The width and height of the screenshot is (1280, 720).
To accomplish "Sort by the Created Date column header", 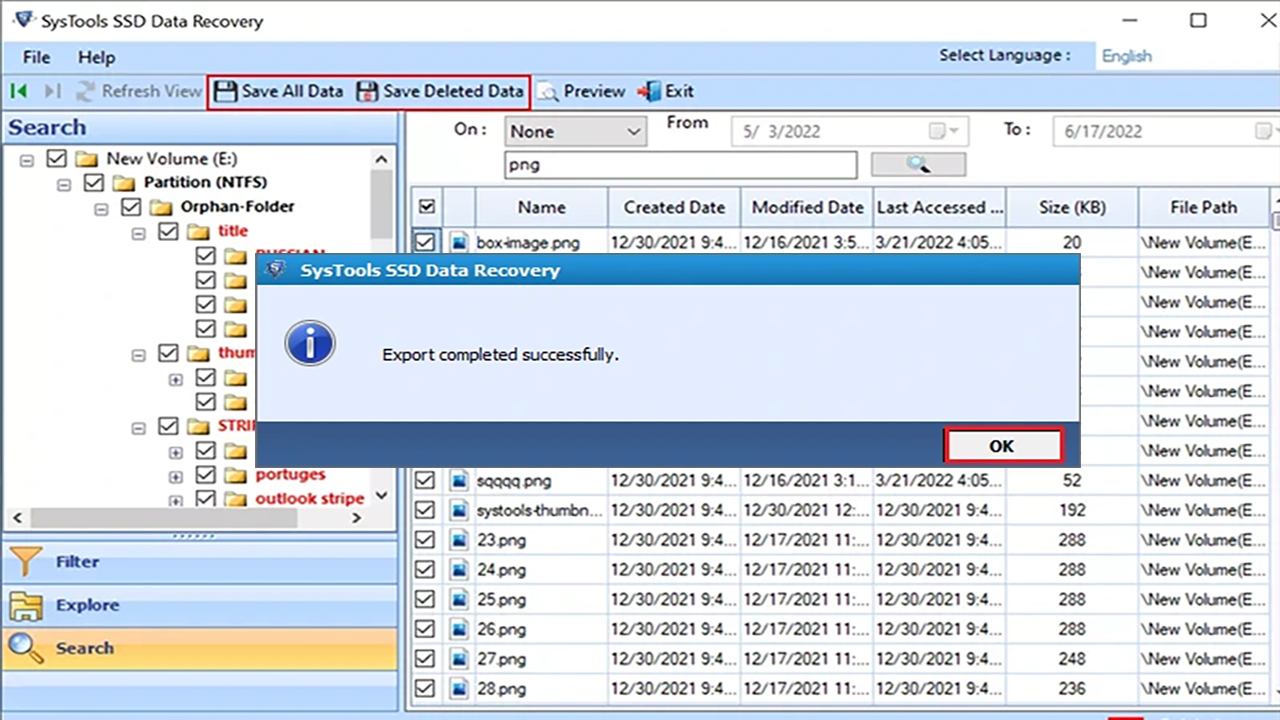I will [x=674, y=207].
